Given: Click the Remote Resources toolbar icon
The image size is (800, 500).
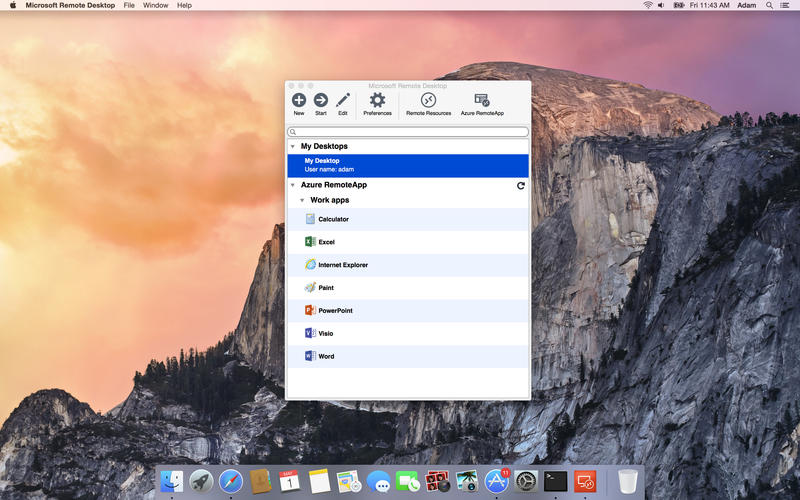Looking at the screenshot, I should click(x=429, y=100).
